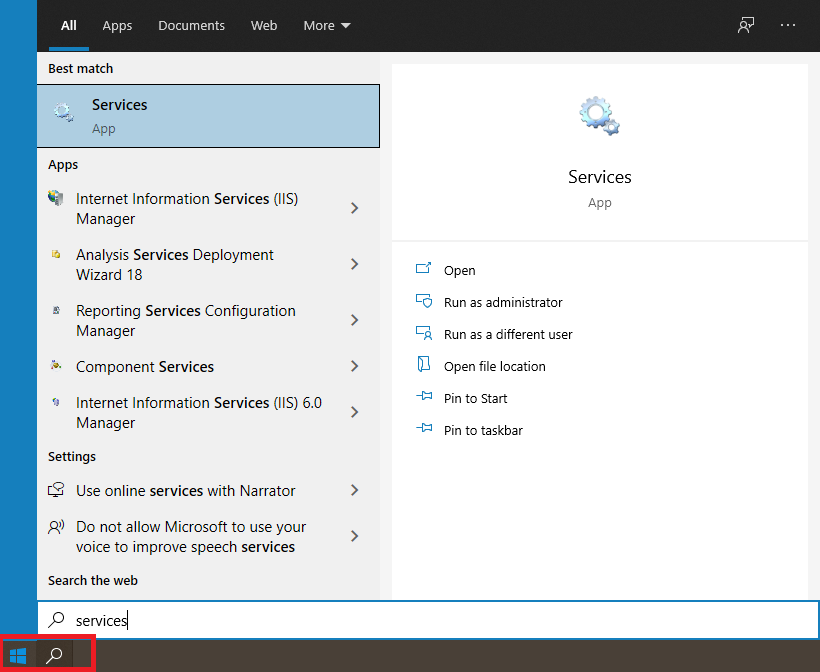
Task: Click the taskbar search magnifier icon
Action: [54, 655]
